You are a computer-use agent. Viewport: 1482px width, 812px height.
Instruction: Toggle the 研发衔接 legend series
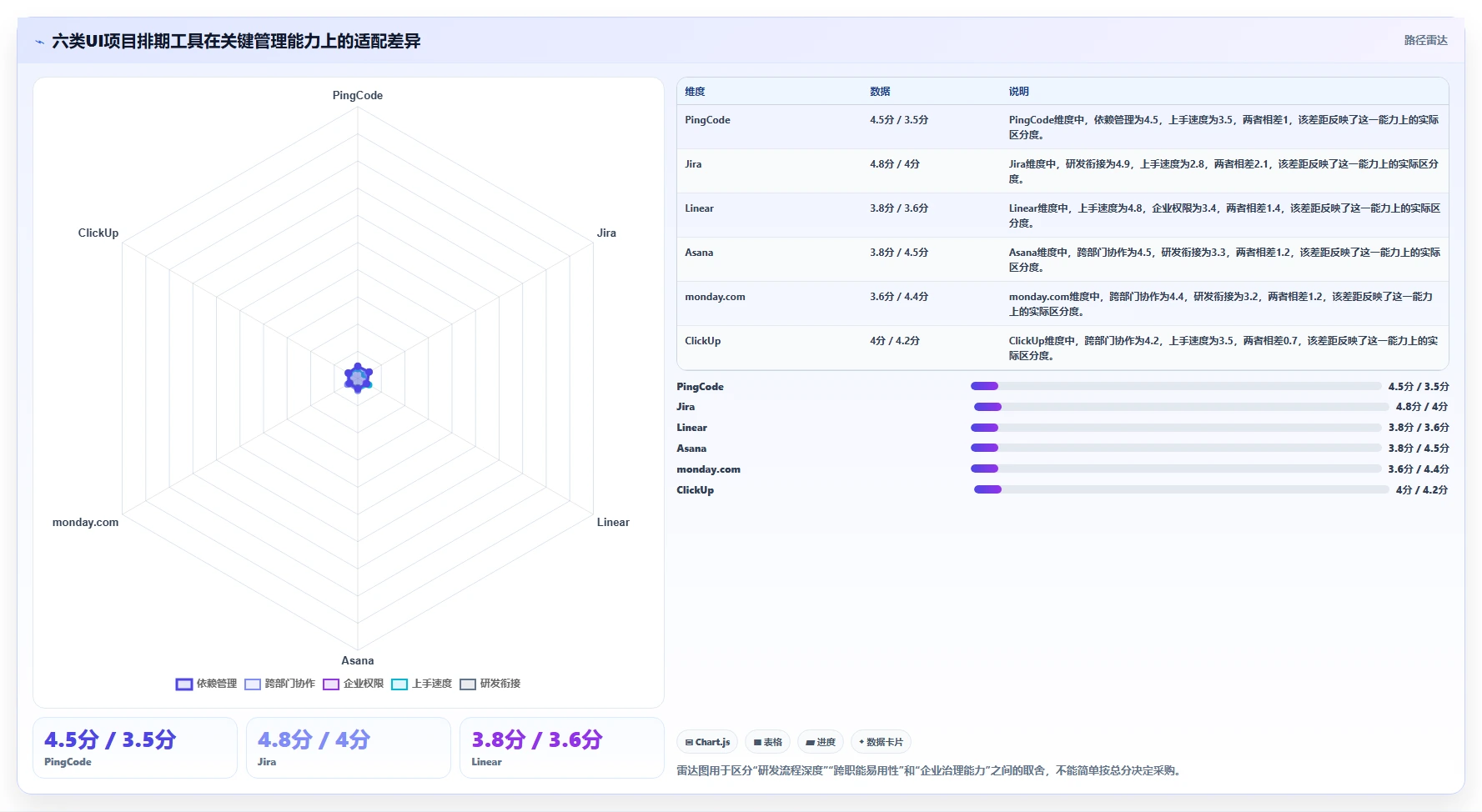click(490, 684)
